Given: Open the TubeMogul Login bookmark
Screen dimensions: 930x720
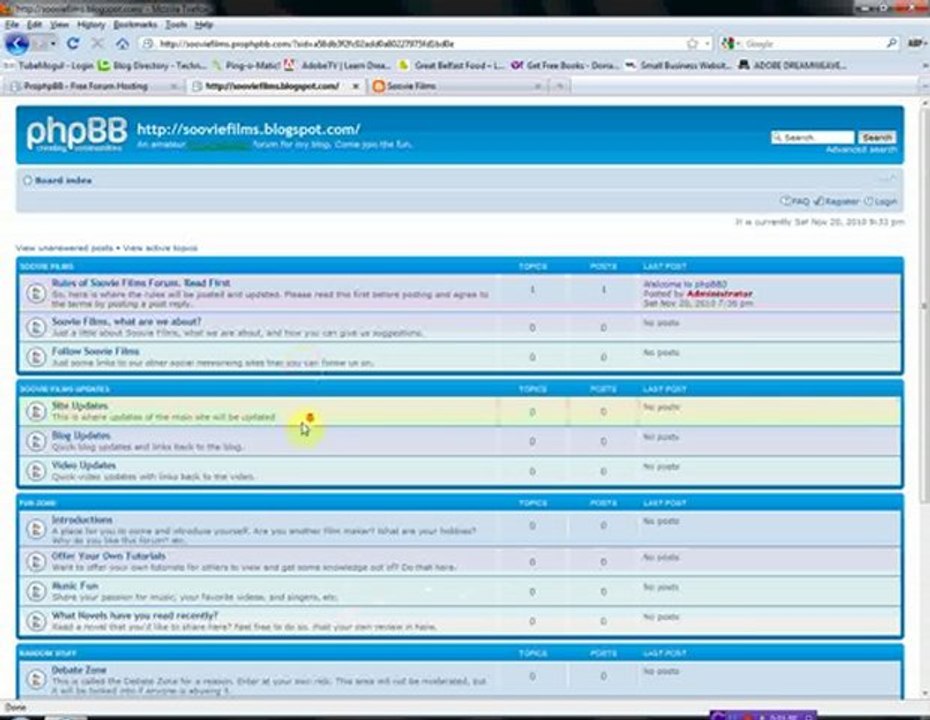Looking at the screenshot, I should [50, 65].
